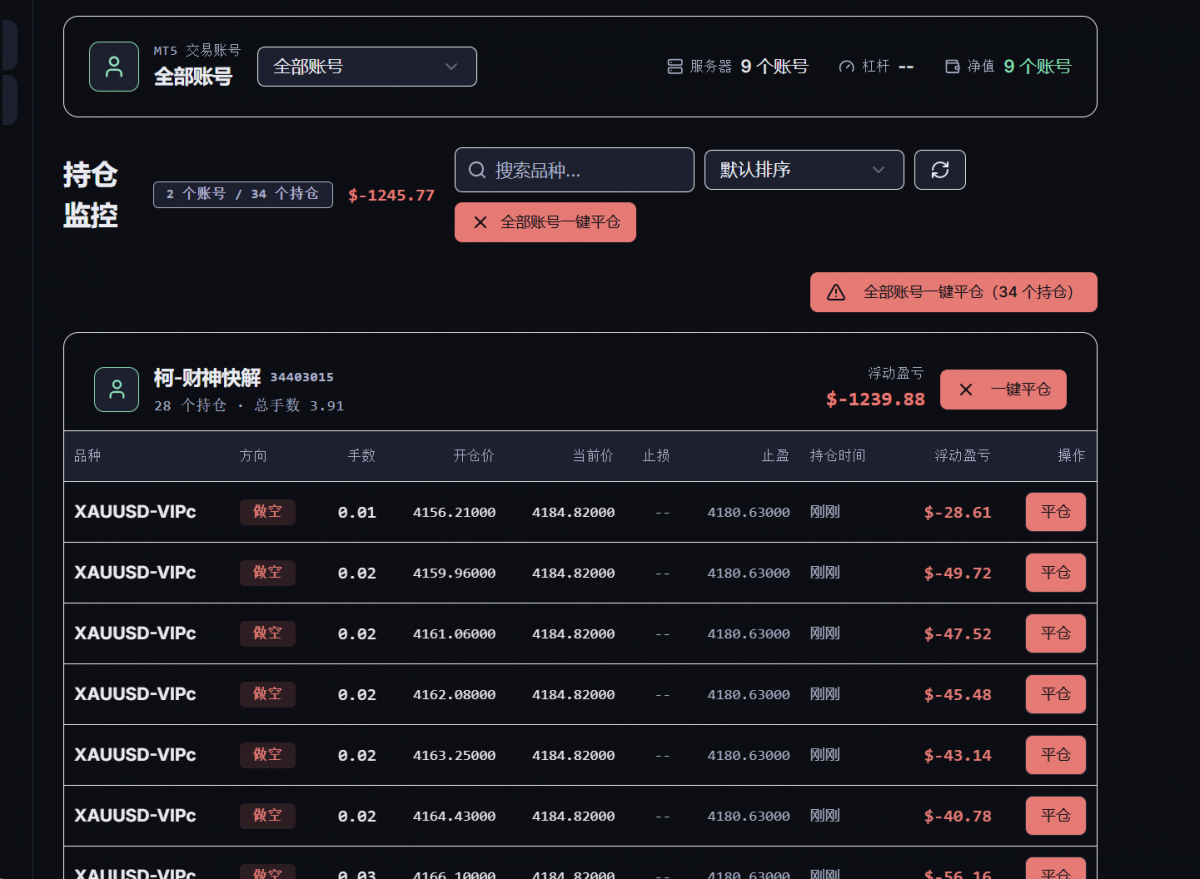1200x879 pixels.
Task: Expand the 默认排序 sorting dropdown
Action: 804,170
